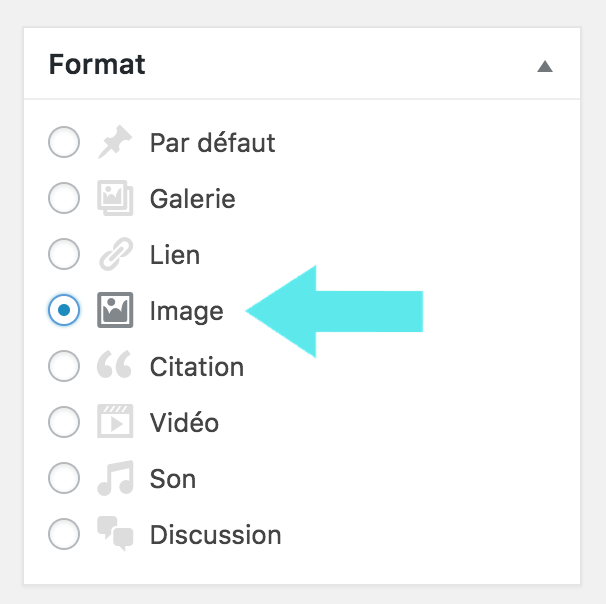Image resolution: width=606 pixels, height=604 pixels.
Task: Click the Vidéo text label
Action: [184, 423]
